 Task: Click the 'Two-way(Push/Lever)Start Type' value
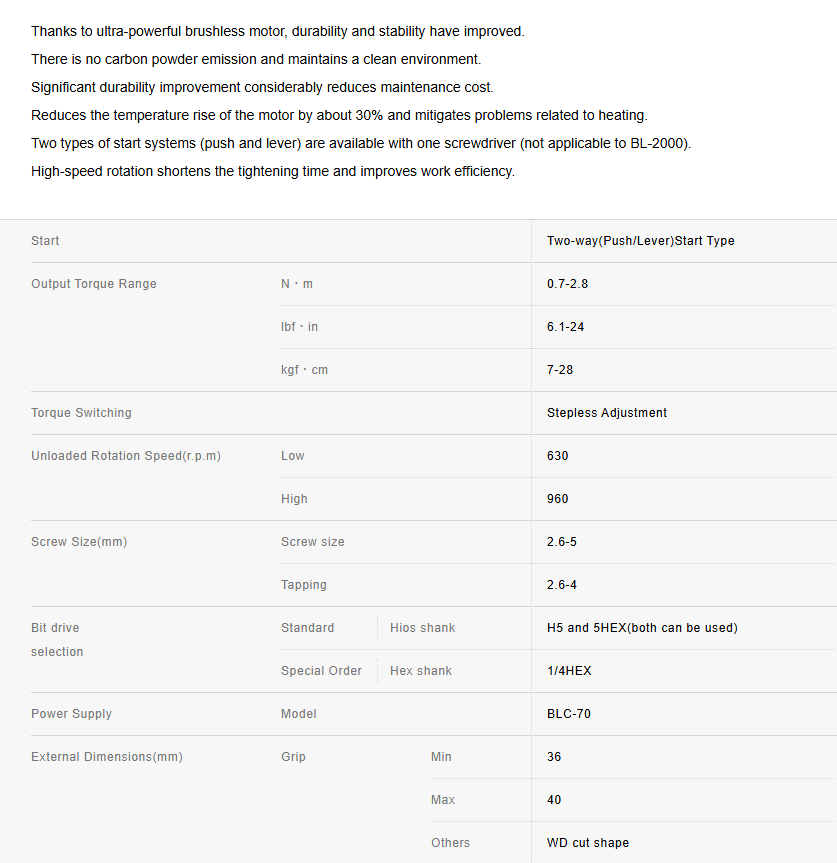click(x=641, y=241)
